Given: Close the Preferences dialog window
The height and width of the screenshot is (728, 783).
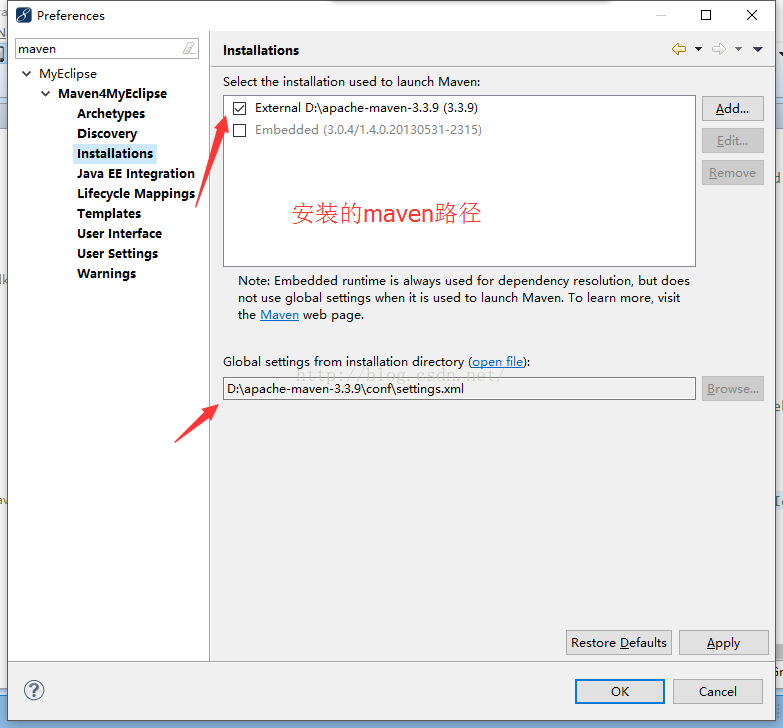Looking at the screenshot, I should 752,15.
